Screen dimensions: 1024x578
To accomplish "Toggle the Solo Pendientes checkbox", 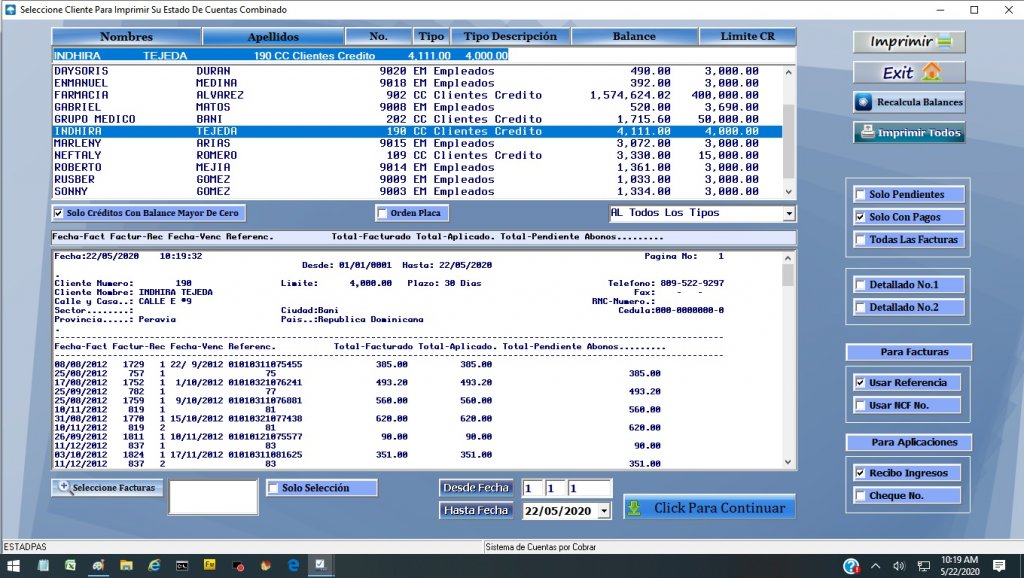I will pos(861,194).
